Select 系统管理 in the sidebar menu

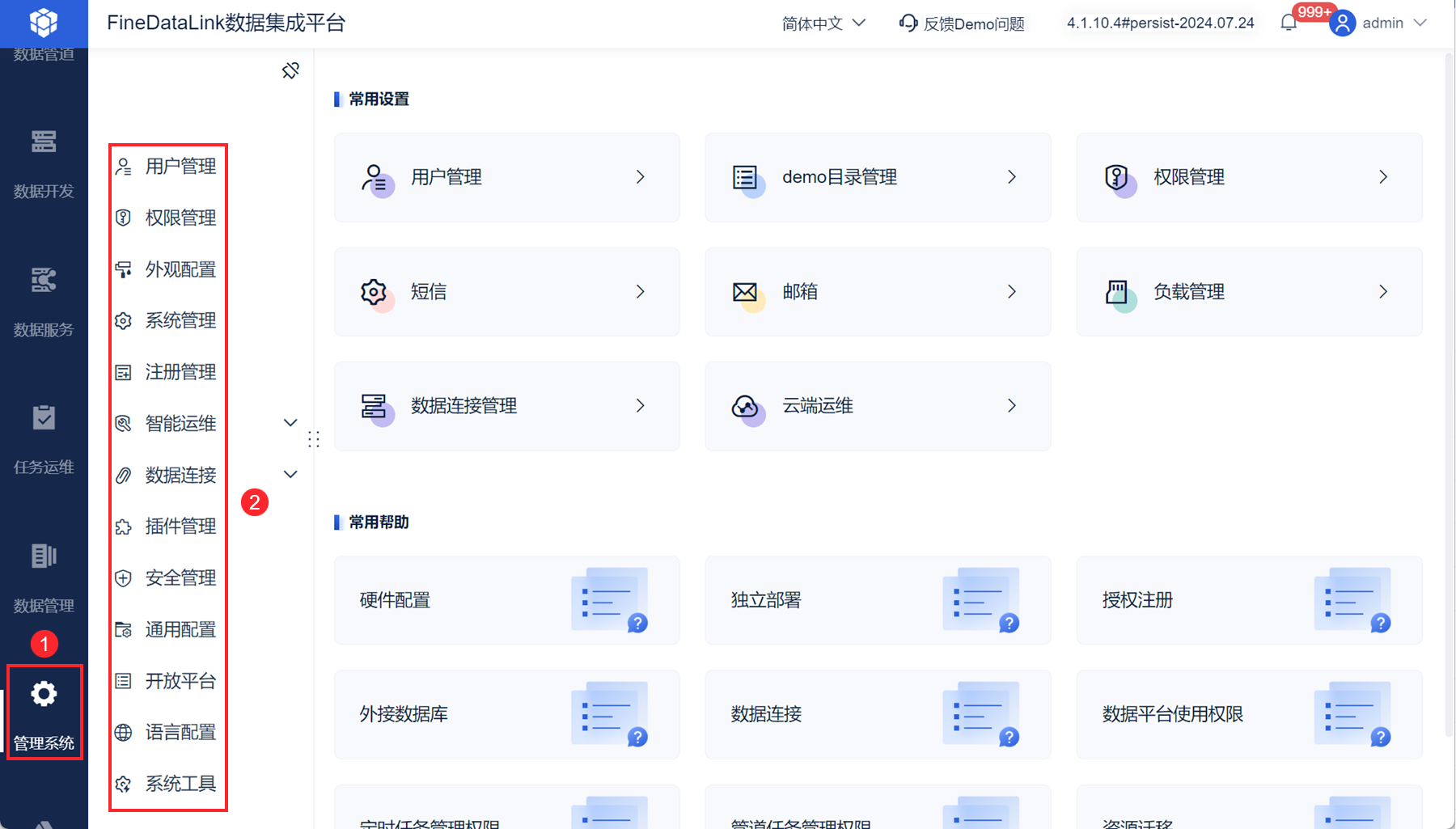pyautogui.click(x=180, y=321)
